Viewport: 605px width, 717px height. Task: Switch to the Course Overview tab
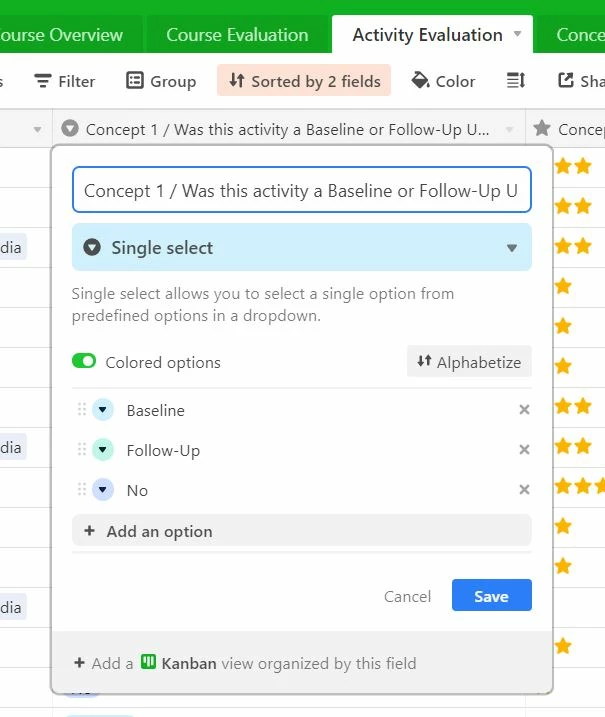[61, 35]
